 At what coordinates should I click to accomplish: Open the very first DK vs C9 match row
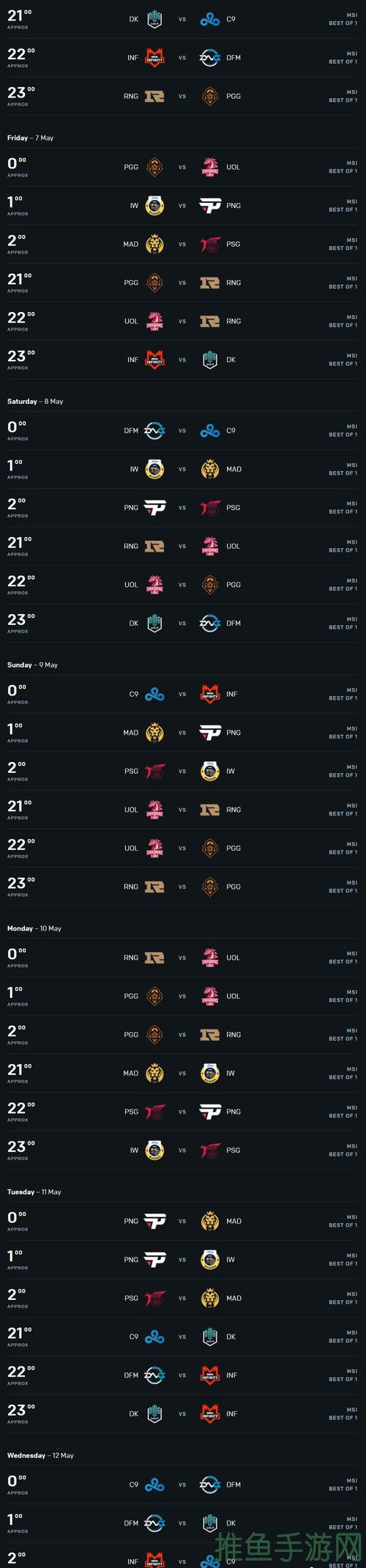click(183, 19)
